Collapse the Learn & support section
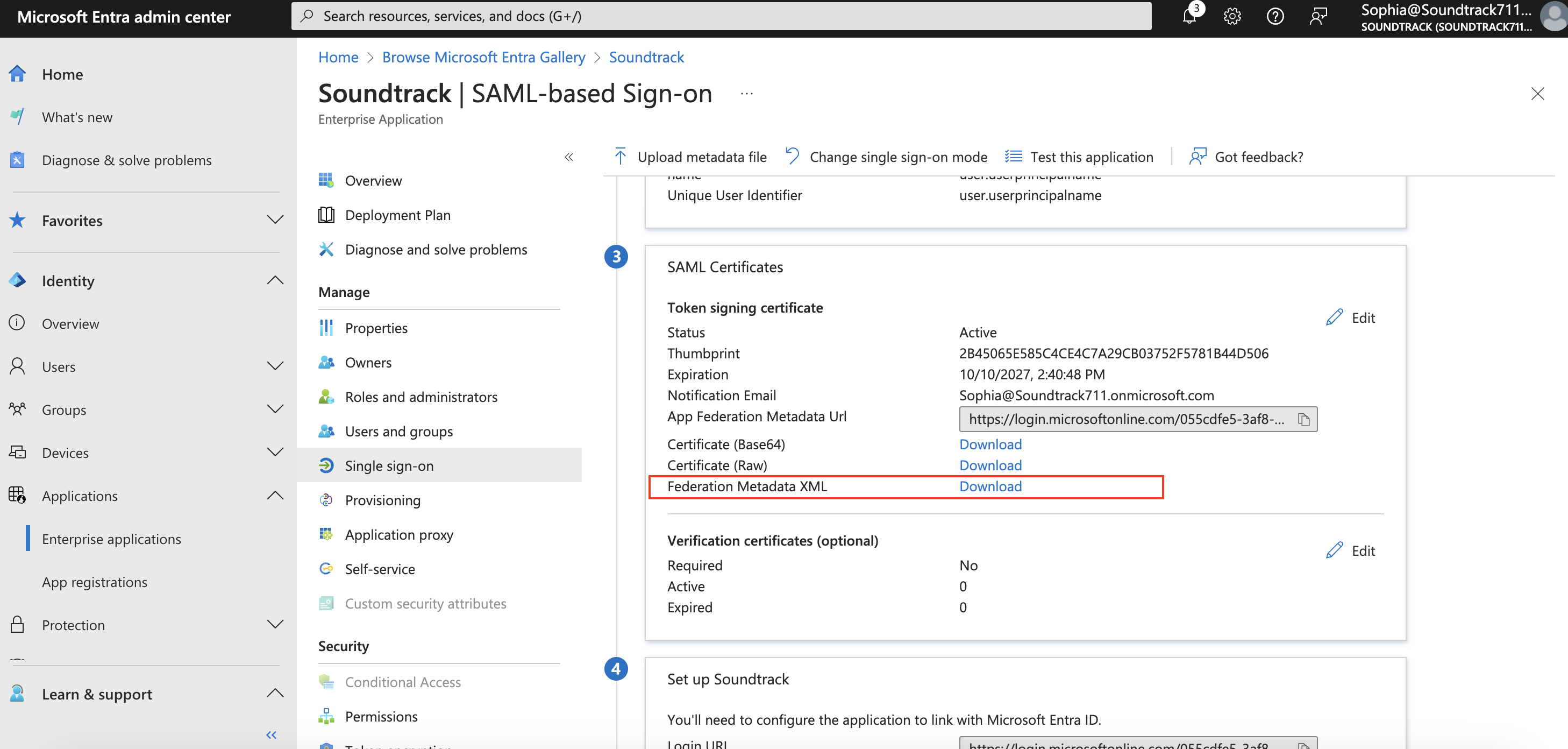 [x=275, y=694]
